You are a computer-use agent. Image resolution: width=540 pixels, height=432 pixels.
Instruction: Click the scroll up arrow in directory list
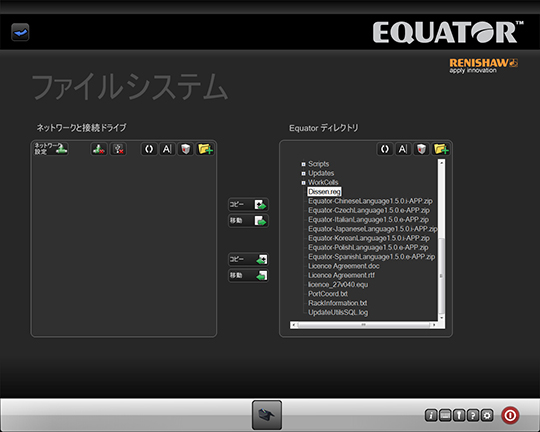click(442, 162)
